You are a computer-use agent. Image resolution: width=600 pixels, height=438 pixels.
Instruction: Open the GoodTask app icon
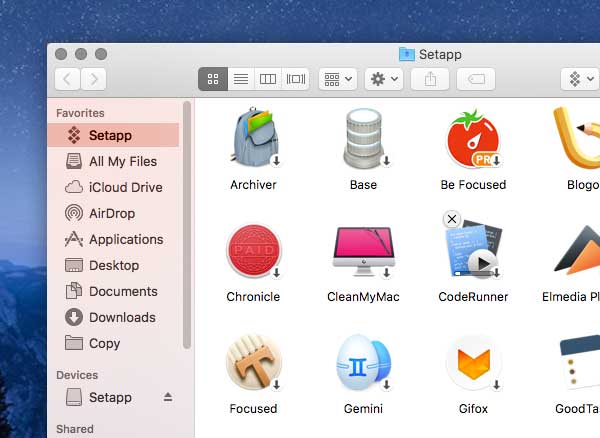pos(579,362)
